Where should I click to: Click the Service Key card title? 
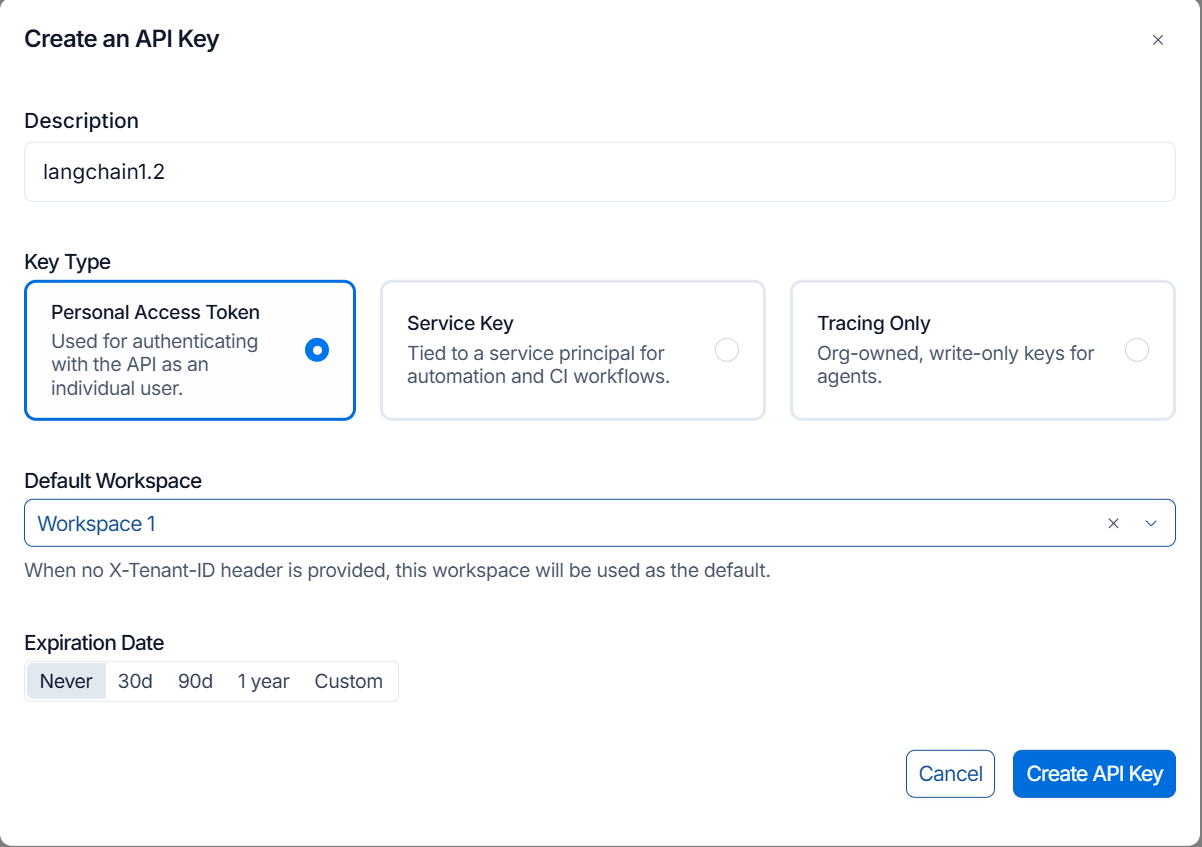[460, 323]
